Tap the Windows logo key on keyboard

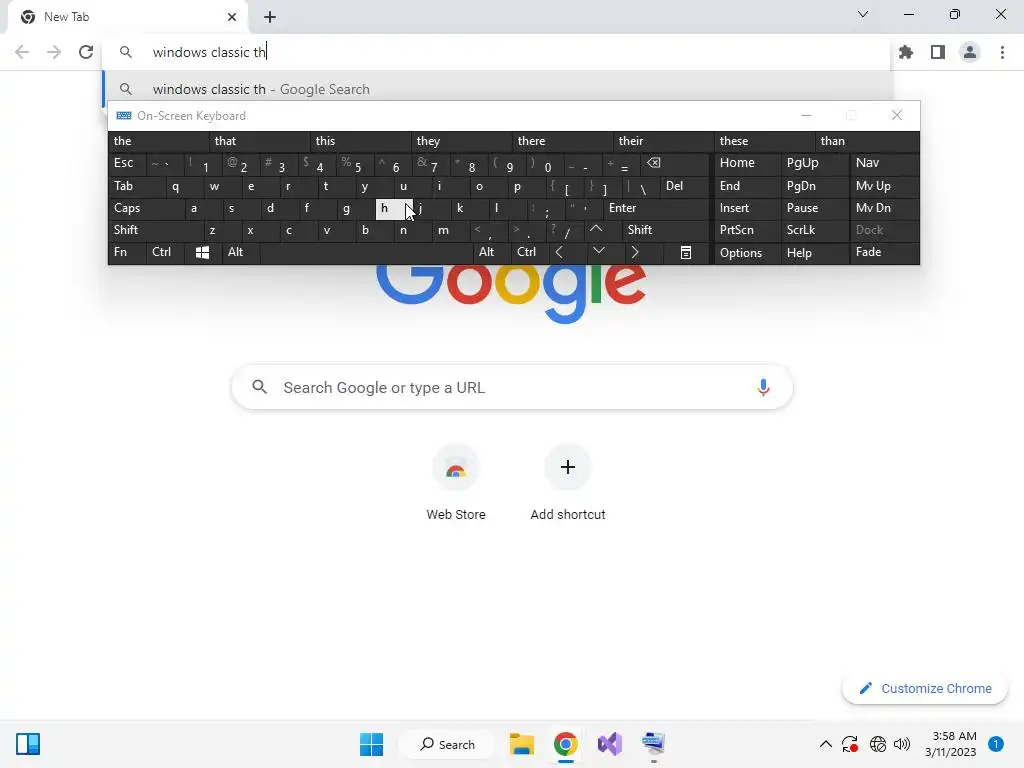tap(202, 253)
